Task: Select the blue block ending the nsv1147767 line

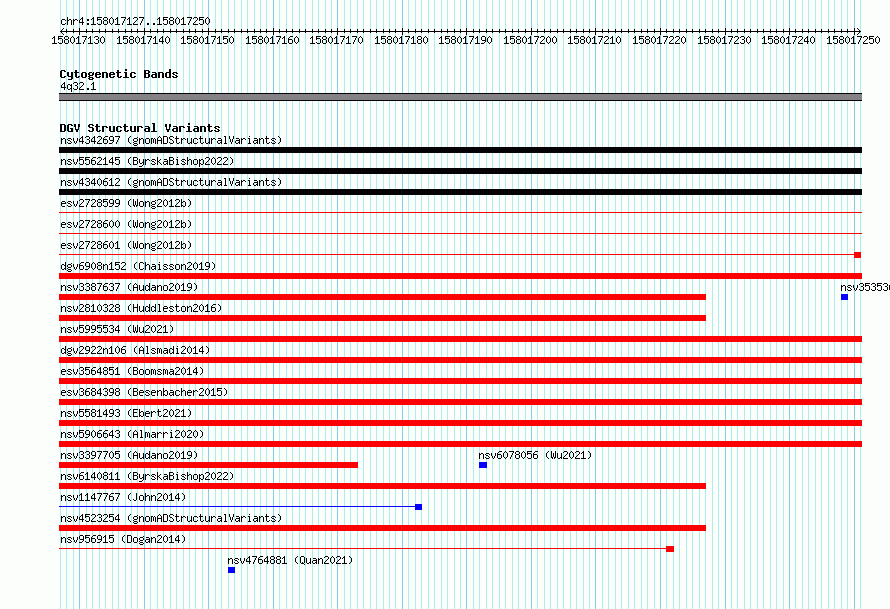Action: (418, 507)
